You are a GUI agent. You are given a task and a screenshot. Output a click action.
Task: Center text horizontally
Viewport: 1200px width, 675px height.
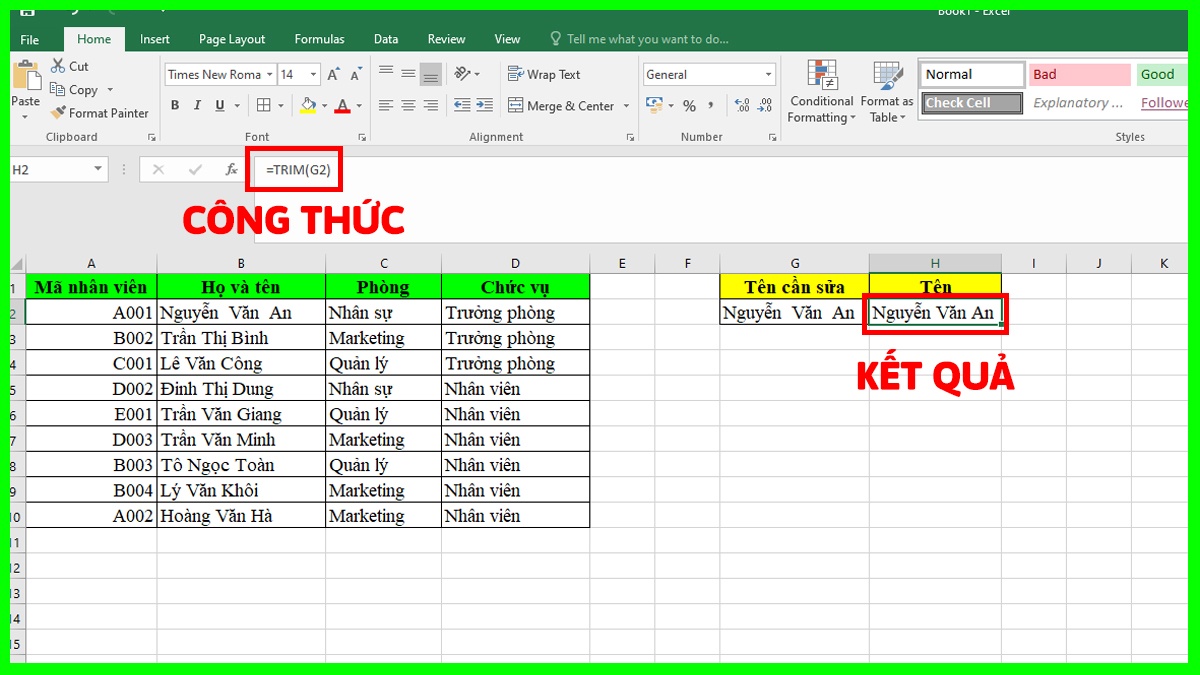(408, 105)
